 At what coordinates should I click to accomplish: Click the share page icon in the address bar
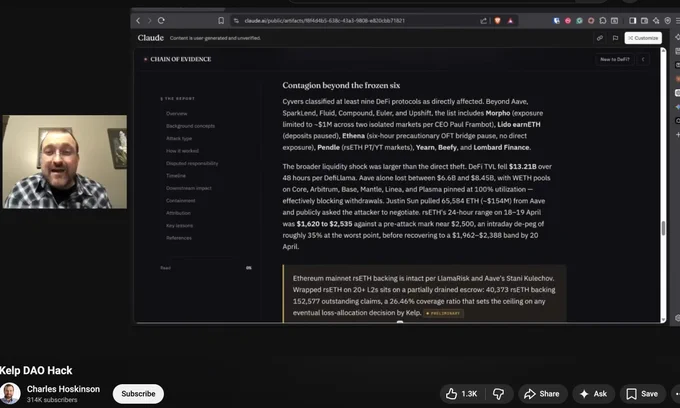[483, 20]
